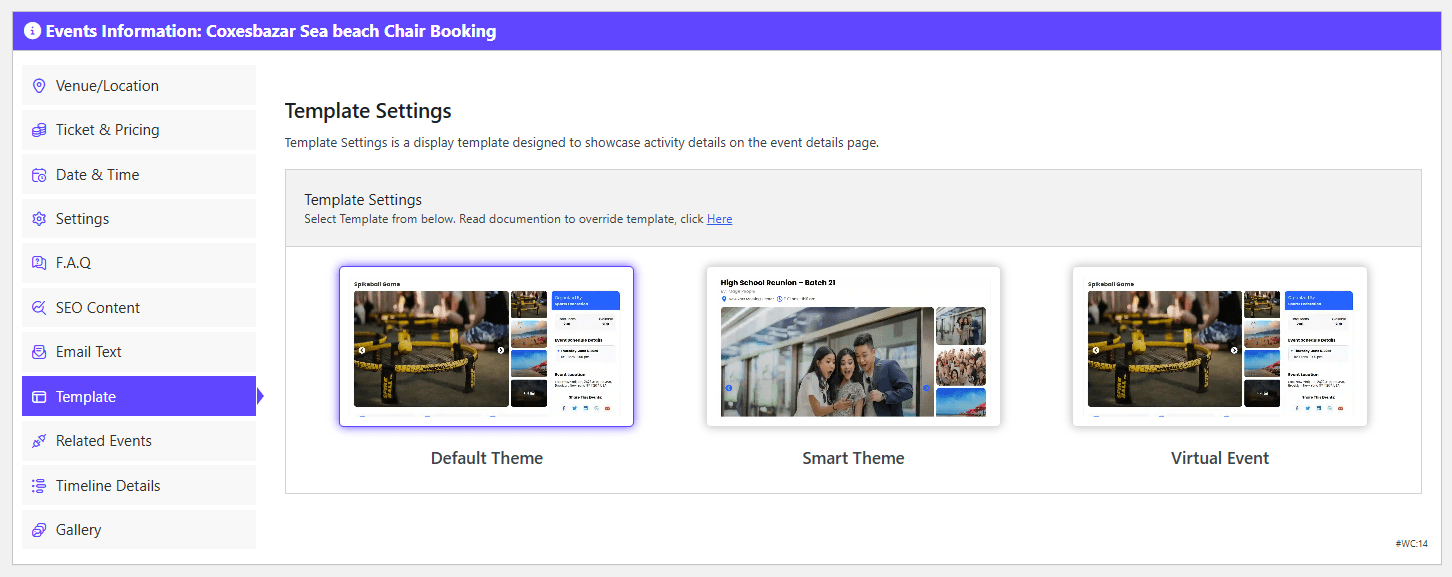Open the Template tab
Image resolution: width=1452 pixels, height=577 pixels.
tap(139, 397)
